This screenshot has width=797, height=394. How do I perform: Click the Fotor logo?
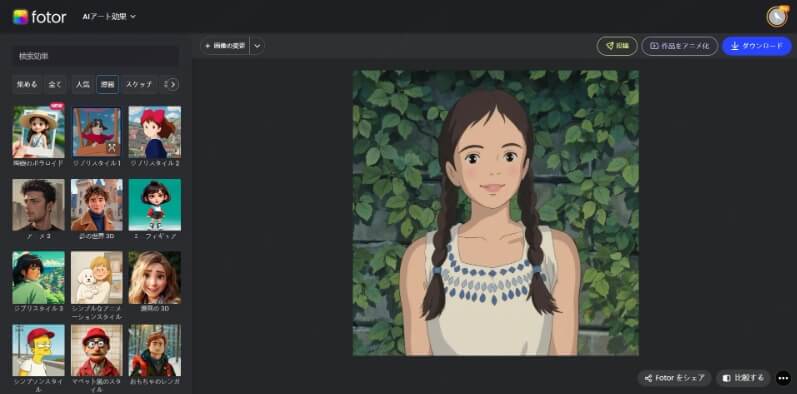[40, 17]
